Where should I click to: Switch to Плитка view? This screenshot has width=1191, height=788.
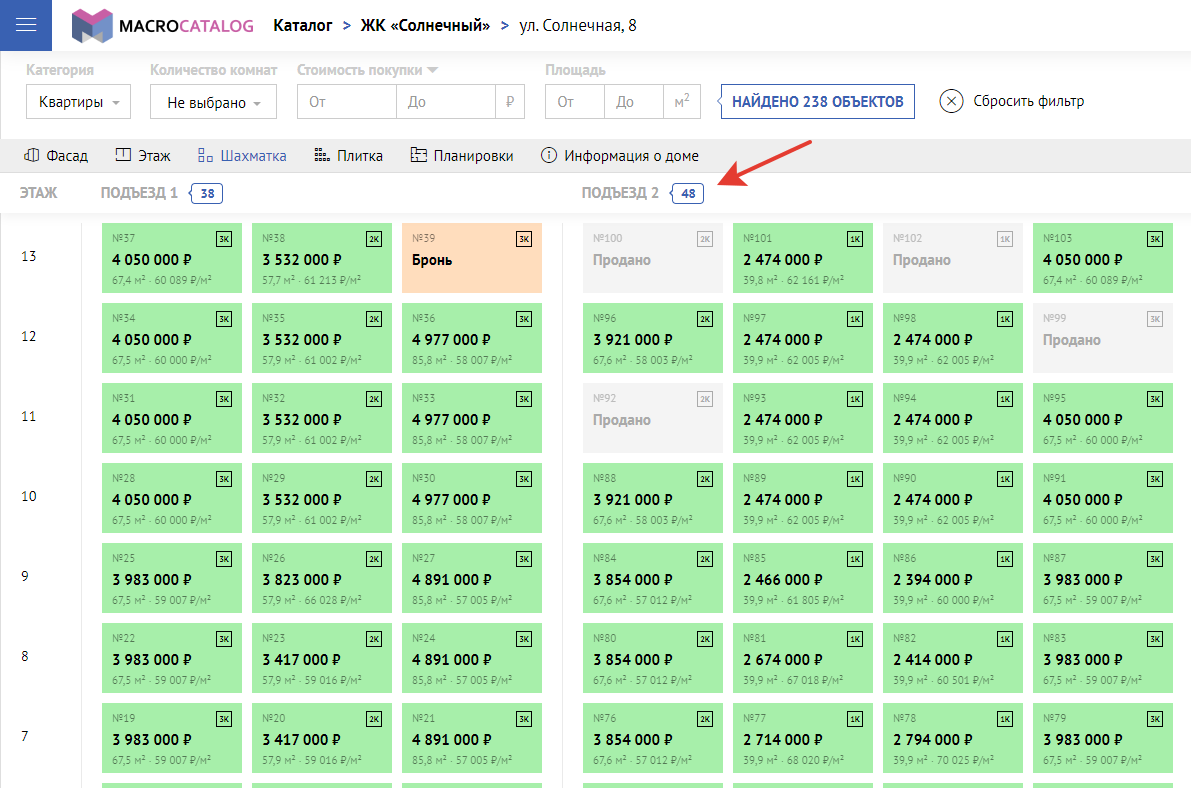click(349, 156)
